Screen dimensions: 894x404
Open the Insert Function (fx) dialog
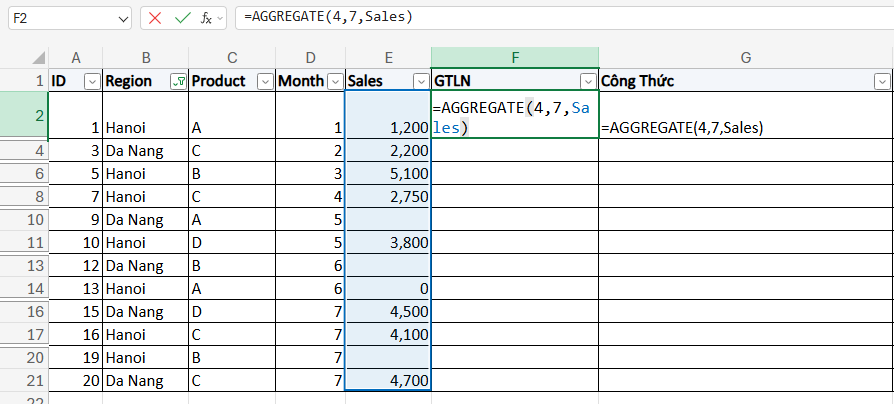tap(207, 17)
